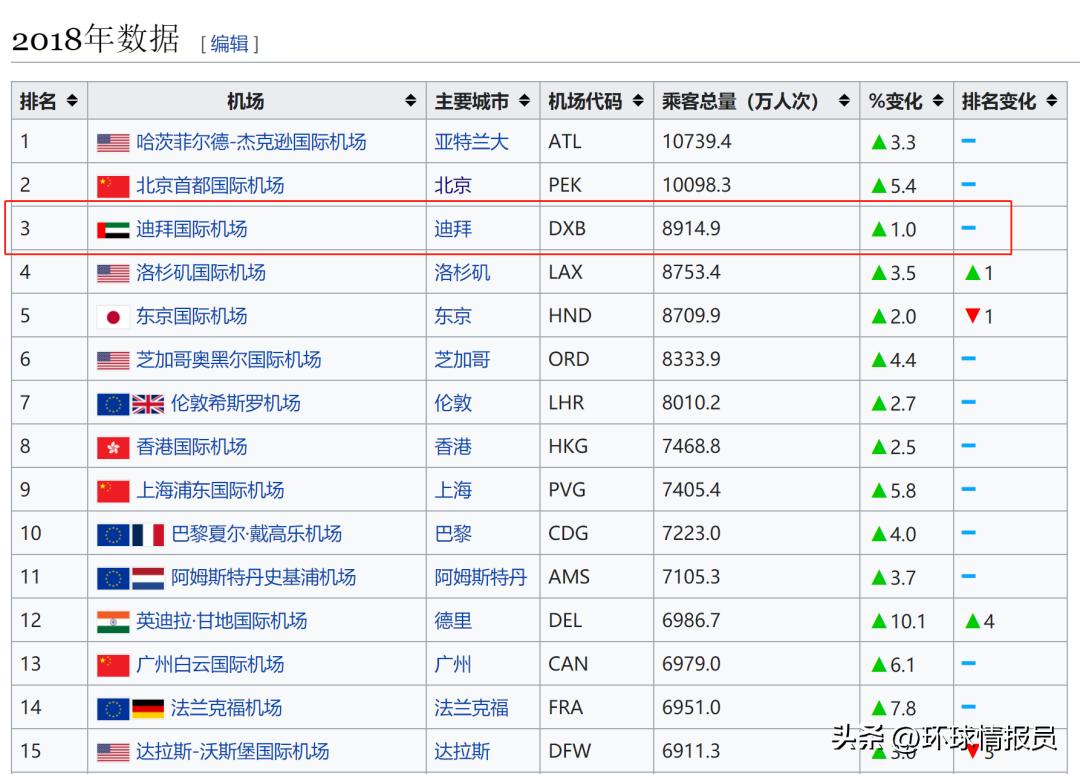Open the 洛杉矶 city link
This screenshot has width=1080, height=774.
pos(462,272)
